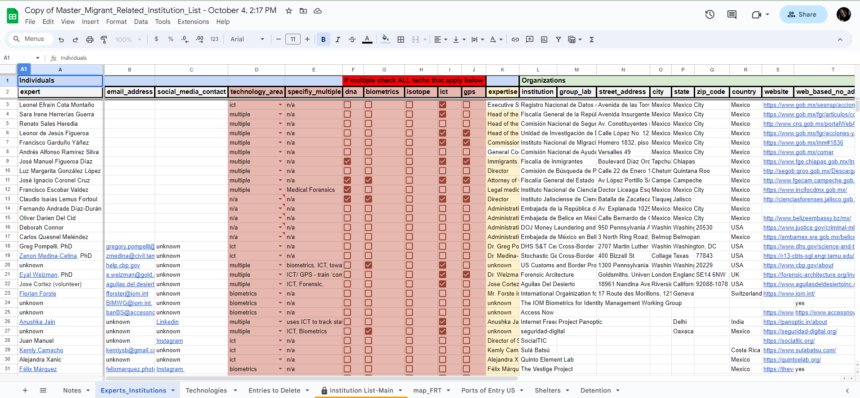Open Linkedin link in Anushka Jain row
Image resolution: width=860 pixels, height=398 pixels.
[167, 322]
